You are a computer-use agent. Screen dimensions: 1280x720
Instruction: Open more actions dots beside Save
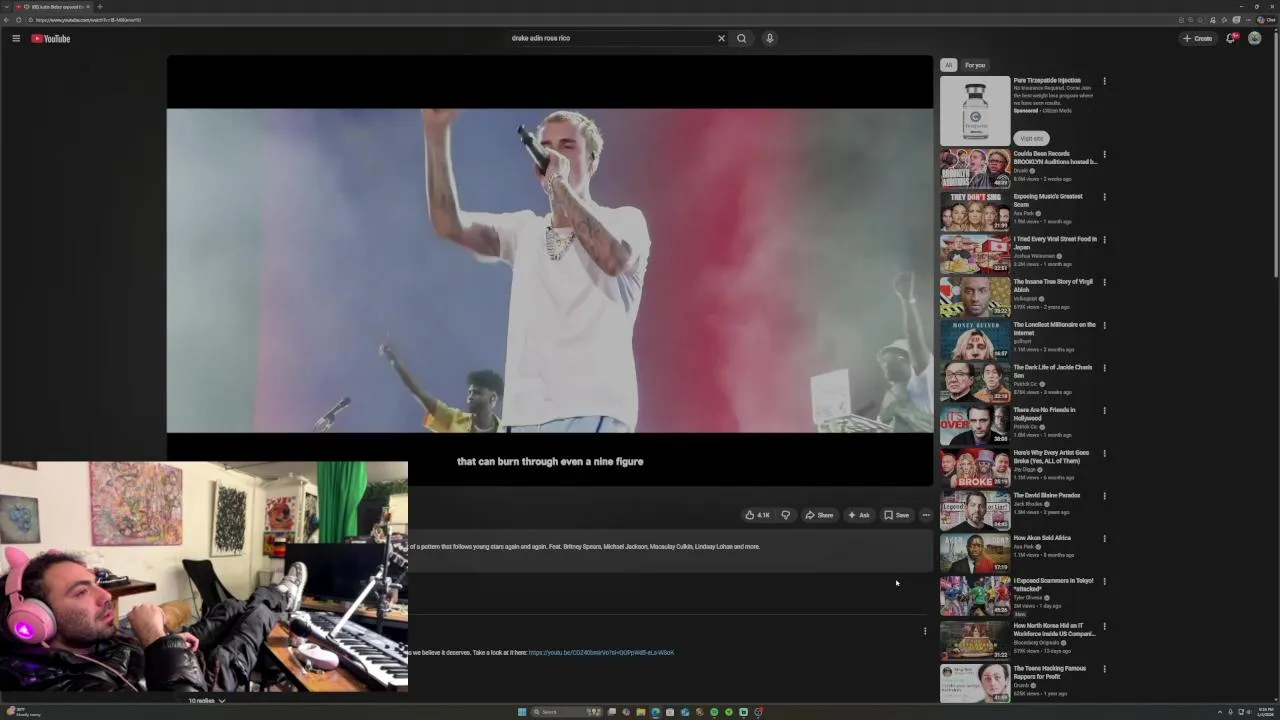coord(926,515)
